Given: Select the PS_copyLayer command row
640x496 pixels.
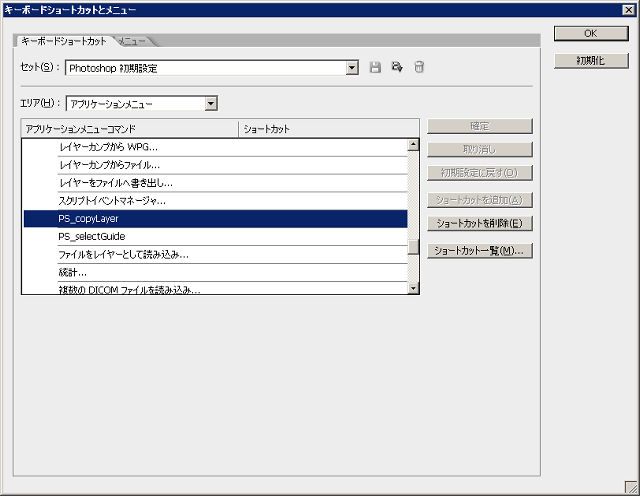Looking at the screenshot, I should (x=215, y=218).
